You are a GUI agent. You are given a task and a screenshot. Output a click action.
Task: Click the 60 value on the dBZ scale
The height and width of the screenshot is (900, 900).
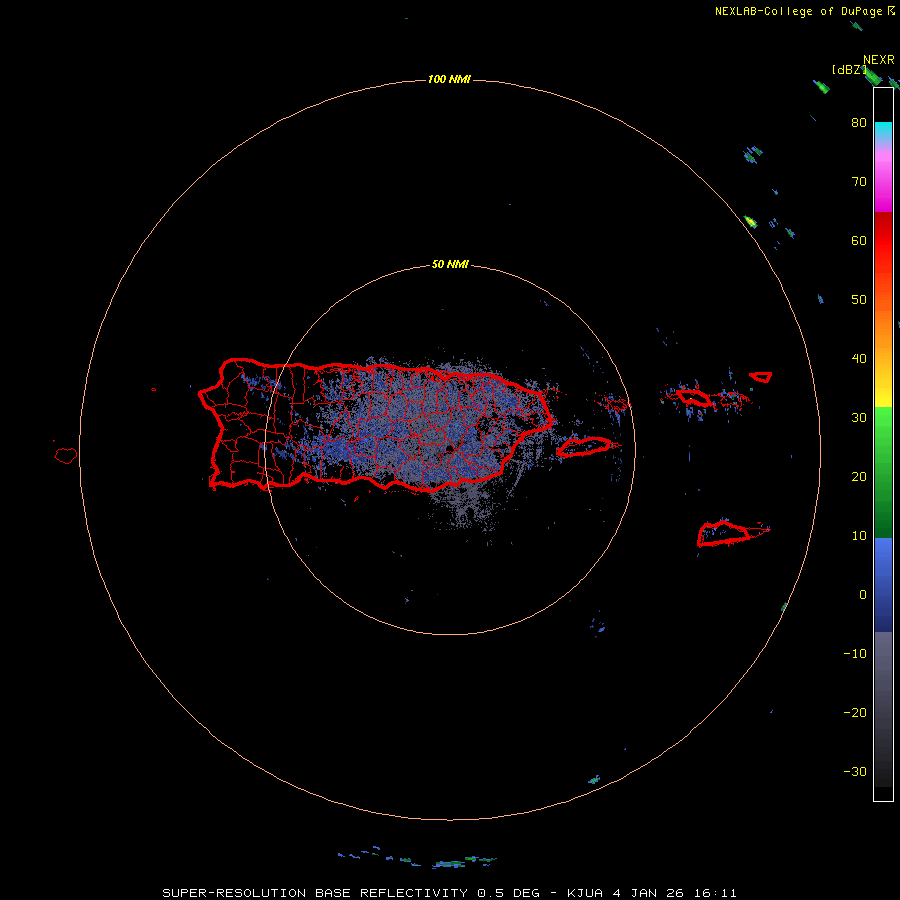pyautogui.click(x=859, y=240)
